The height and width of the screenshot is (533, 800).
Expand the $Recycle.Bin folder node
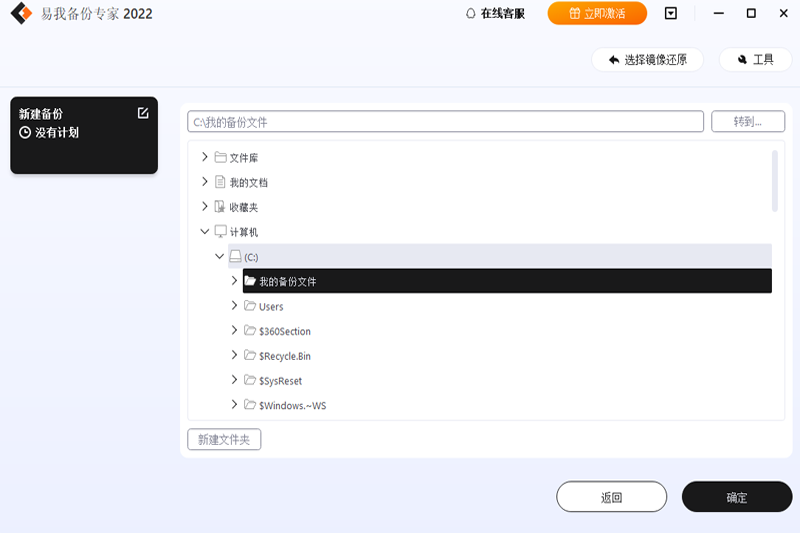pyautogui.click(x=235, y=355)
